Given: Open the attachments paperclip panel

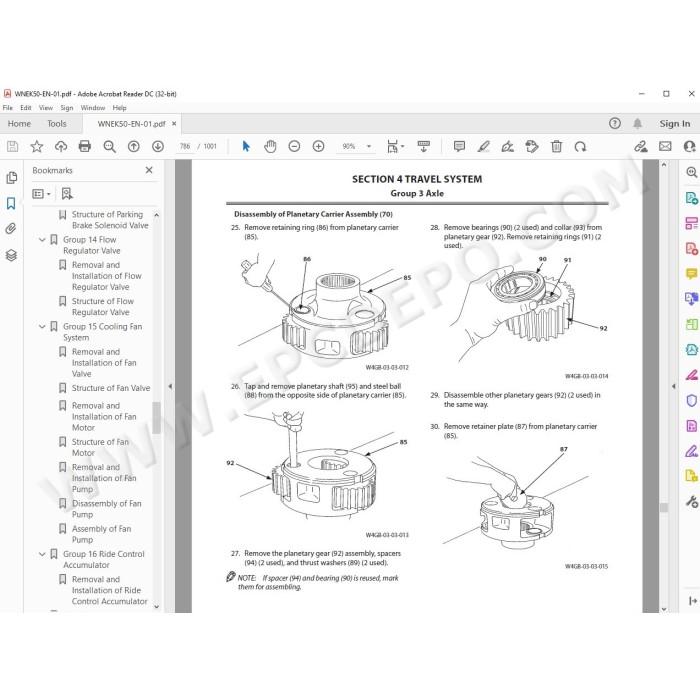Looking at the screenshot, I should [x=11, y=229].
